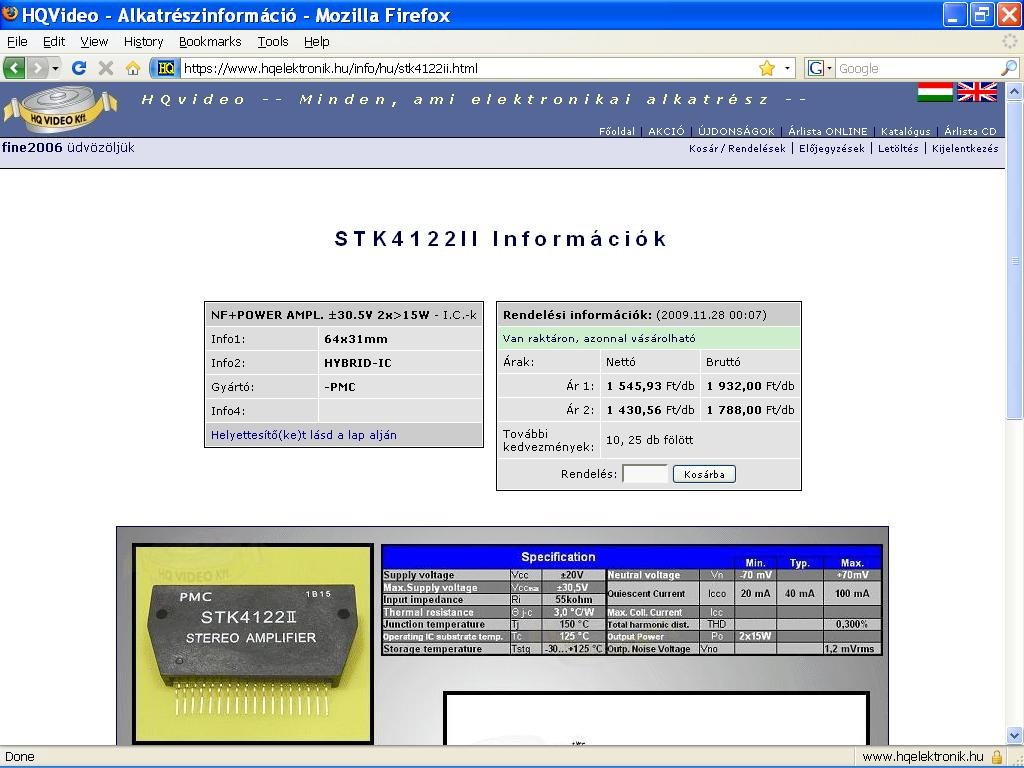Image resolution: width=1024 pixels, height=768 pixels.
Task: Click the Kosárba button
Action: click(x=704, y=474)
